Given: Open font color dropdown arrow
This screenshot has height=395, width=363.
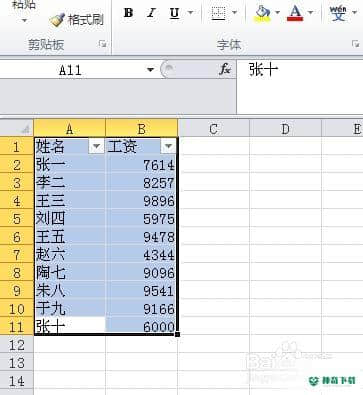Looking at the screenshot, I should pyautogui.click(x=310, y=13).
